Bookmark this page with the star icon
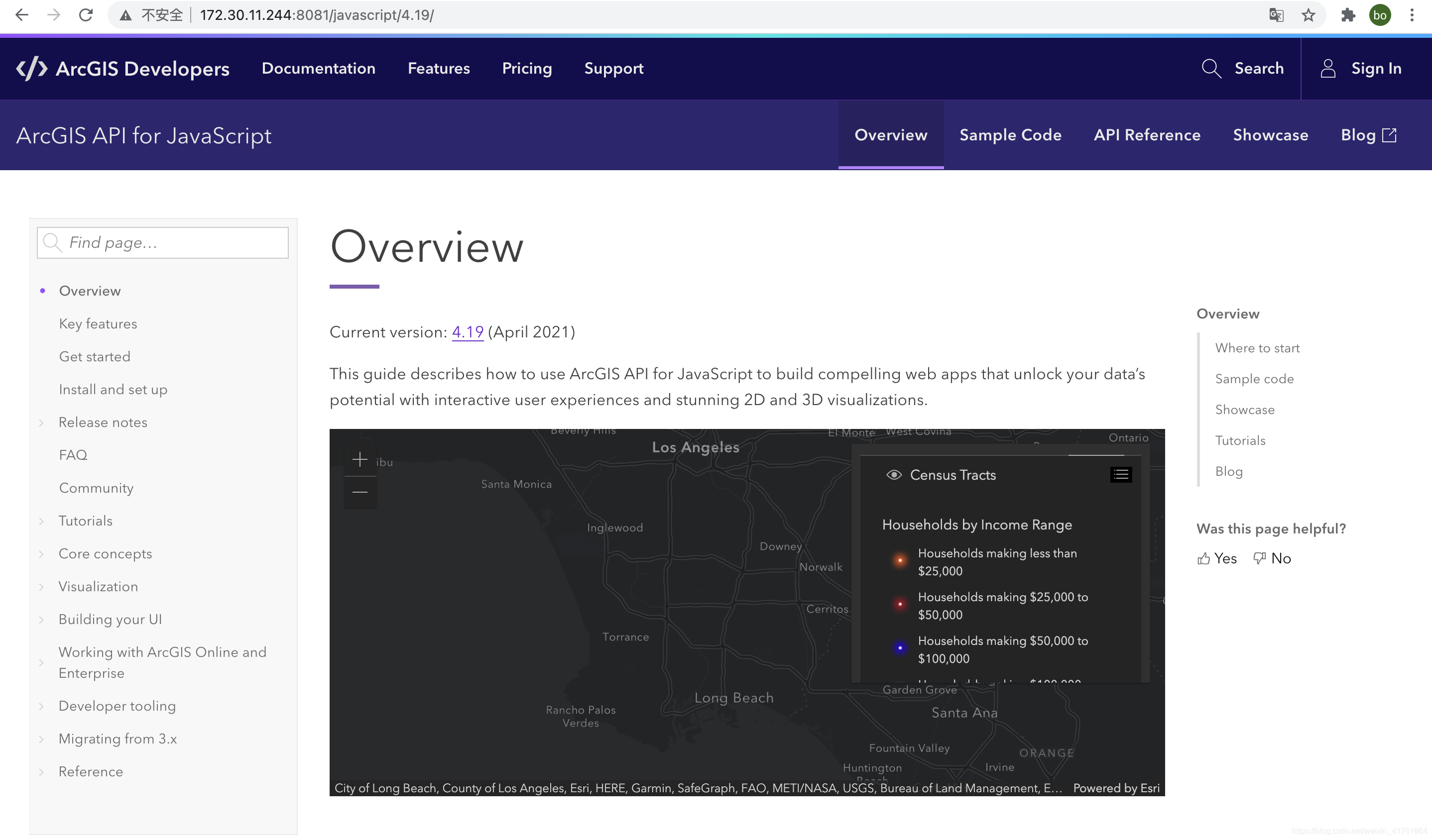The width and height of the screenshot is (1432, 840). click(1309, 15)
